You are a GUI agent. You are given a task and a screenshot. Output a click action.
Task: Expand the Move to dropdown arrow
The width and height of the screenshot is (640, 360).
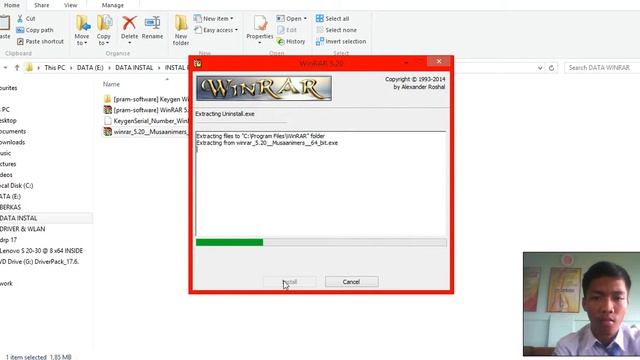coord(86,43)
